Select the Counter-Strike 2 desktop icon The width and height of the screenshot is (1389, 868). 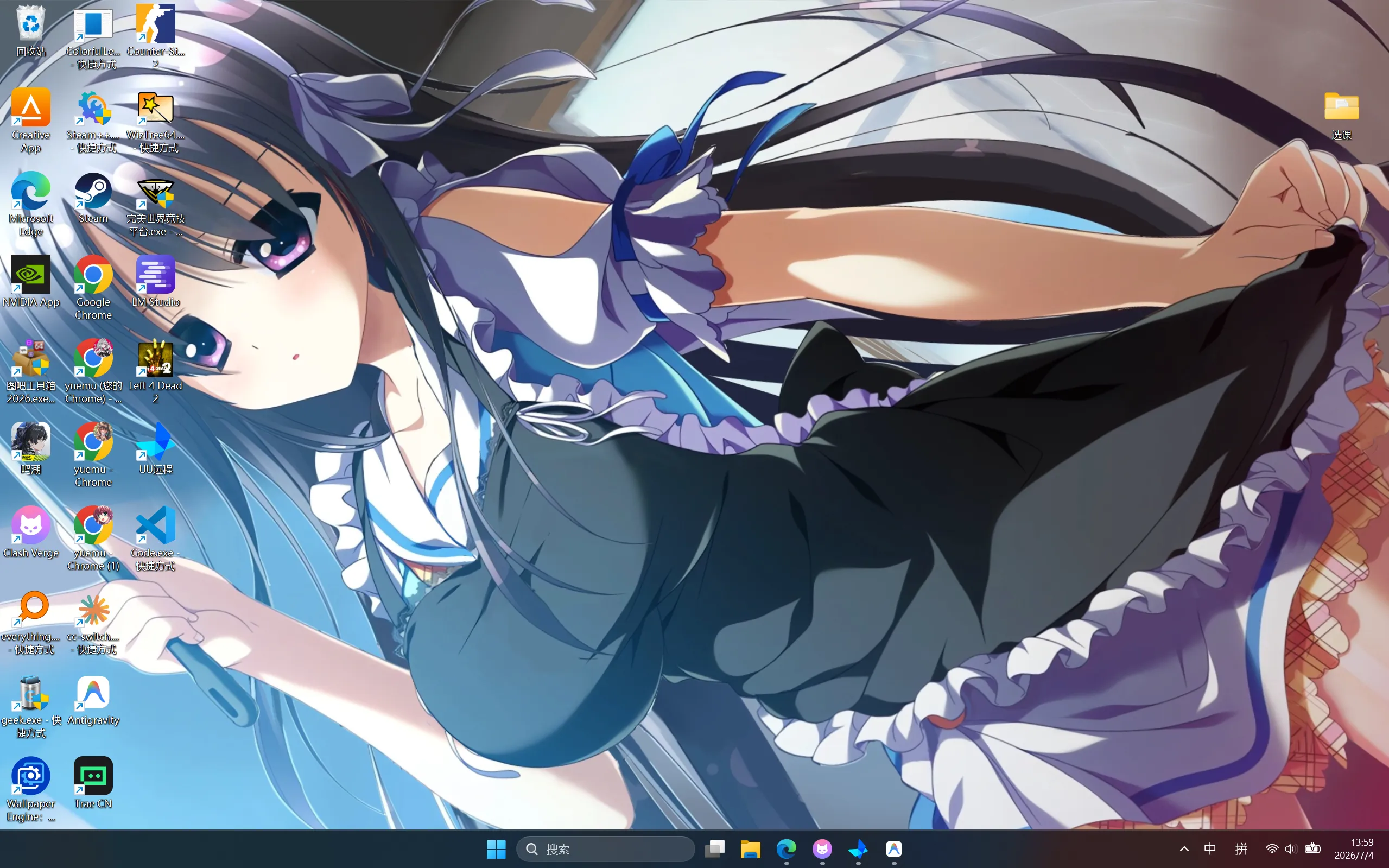[156, 37]
